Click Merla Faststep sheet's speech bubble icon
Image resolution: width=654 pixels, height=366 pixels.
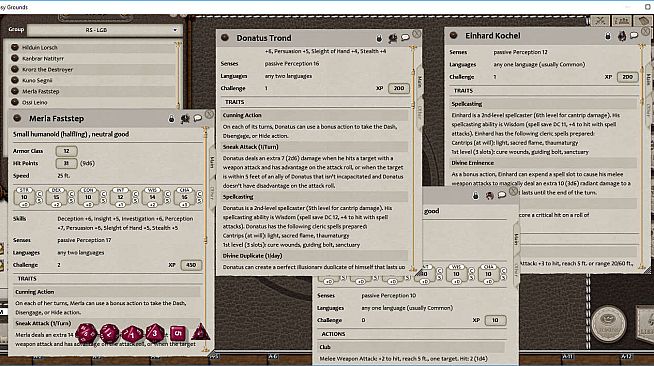click(198, 118)
